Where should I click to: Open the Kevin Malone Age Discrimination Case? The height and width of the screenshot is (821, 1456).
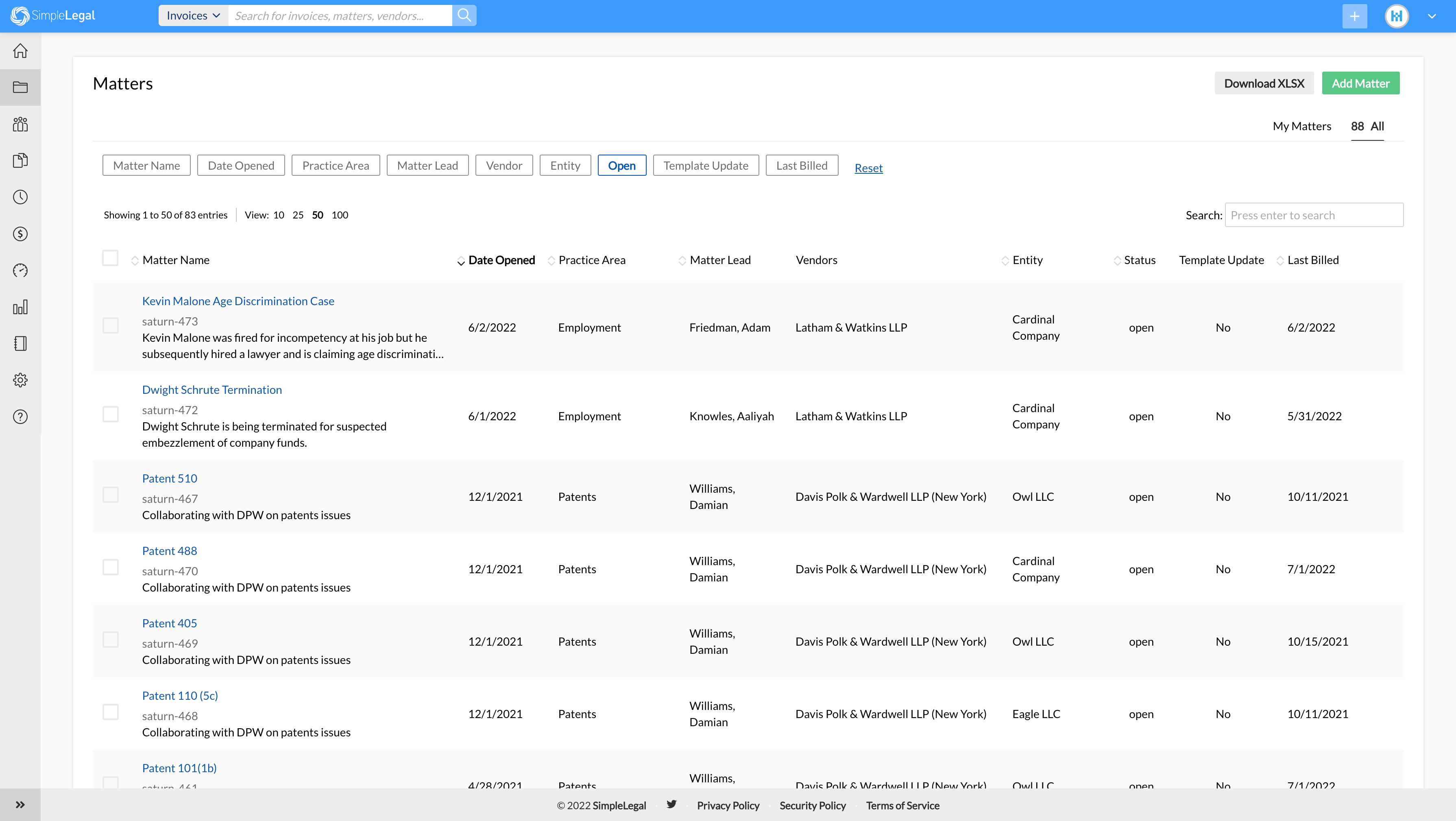238,300
